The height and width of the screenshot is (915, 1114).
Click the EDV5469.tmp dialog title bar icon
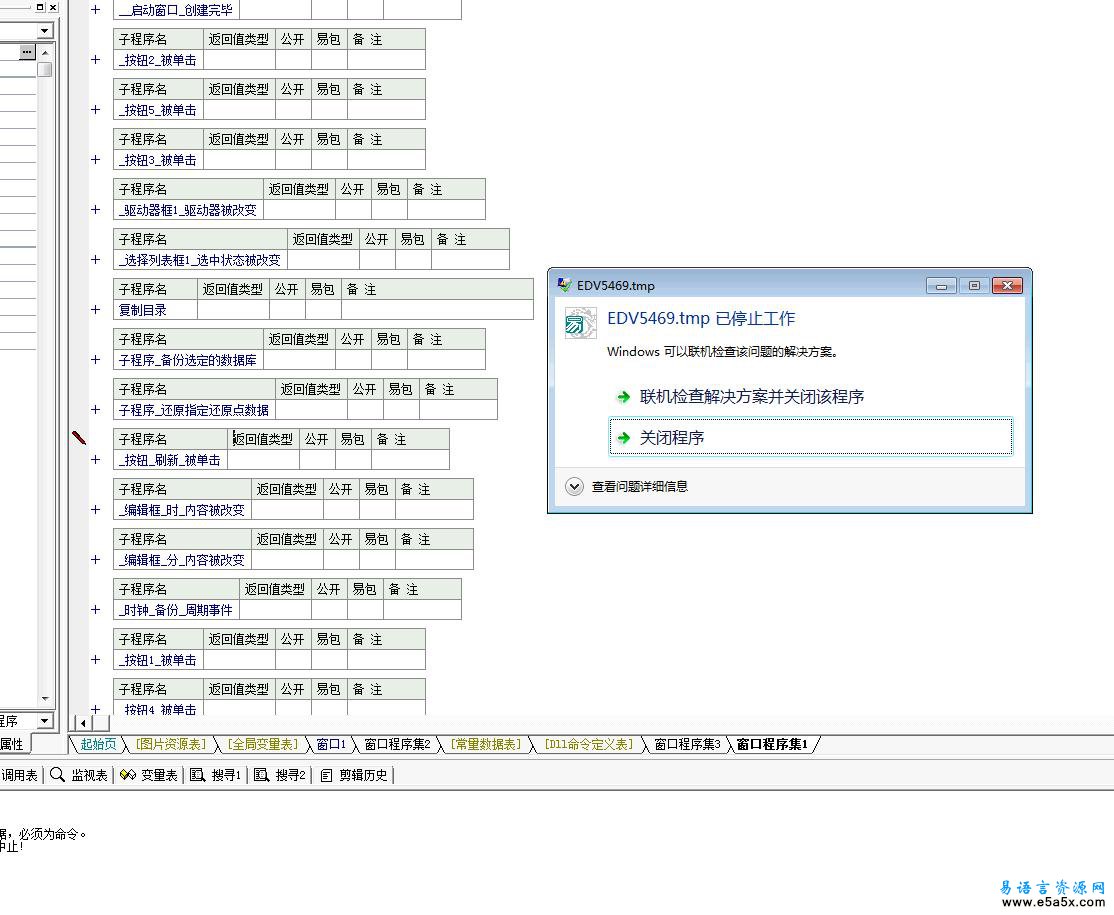565,285
